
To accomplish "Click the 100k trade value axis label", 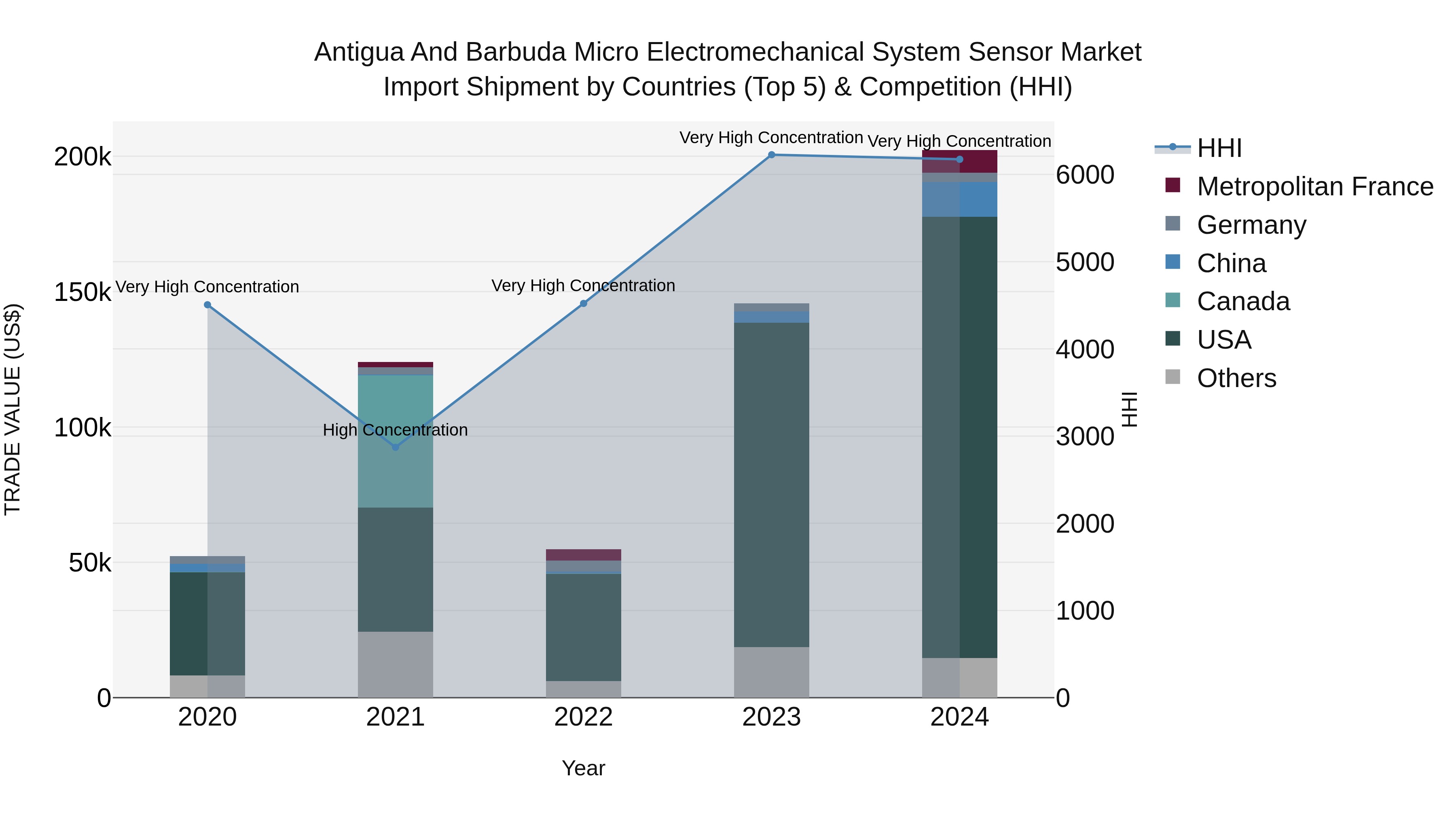I will pyautogui.click(x=83, y=428).
